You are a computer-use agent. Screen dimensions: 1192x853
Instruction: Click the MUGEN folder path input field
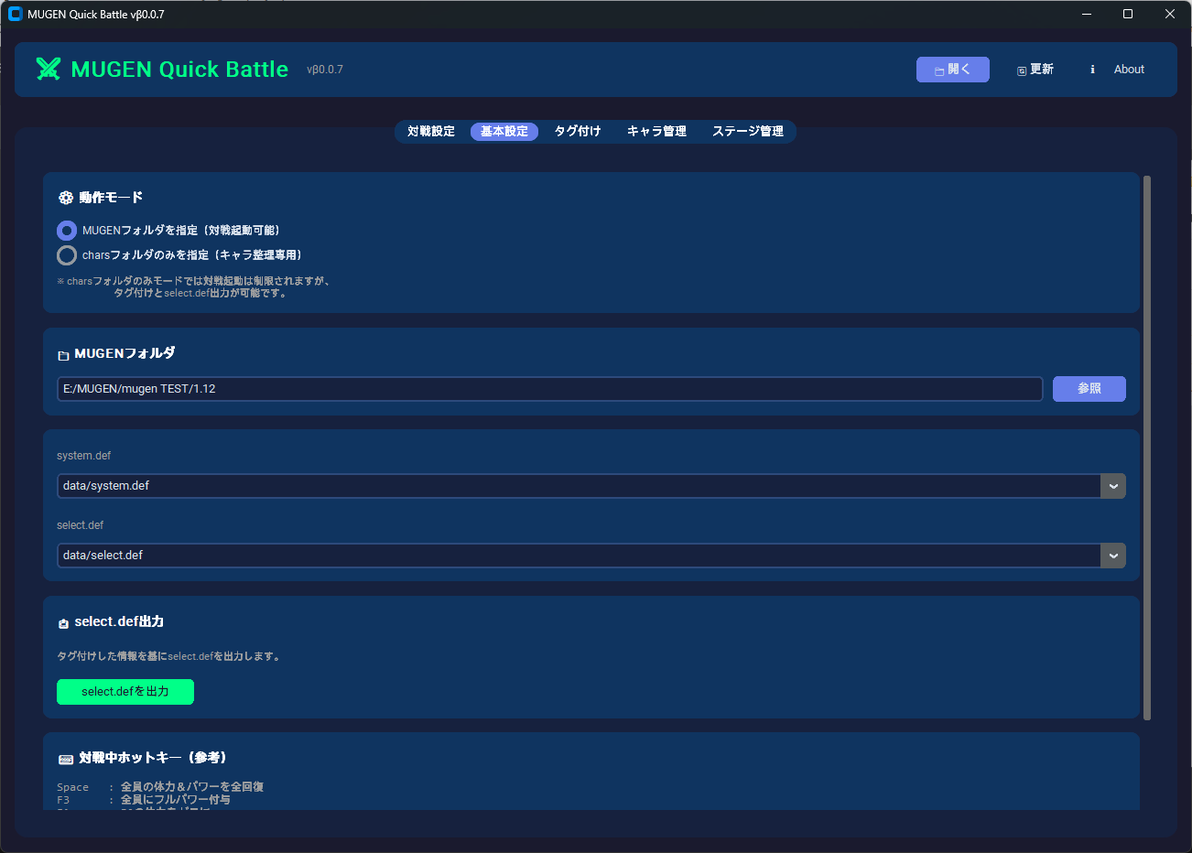tap(550, 388)
